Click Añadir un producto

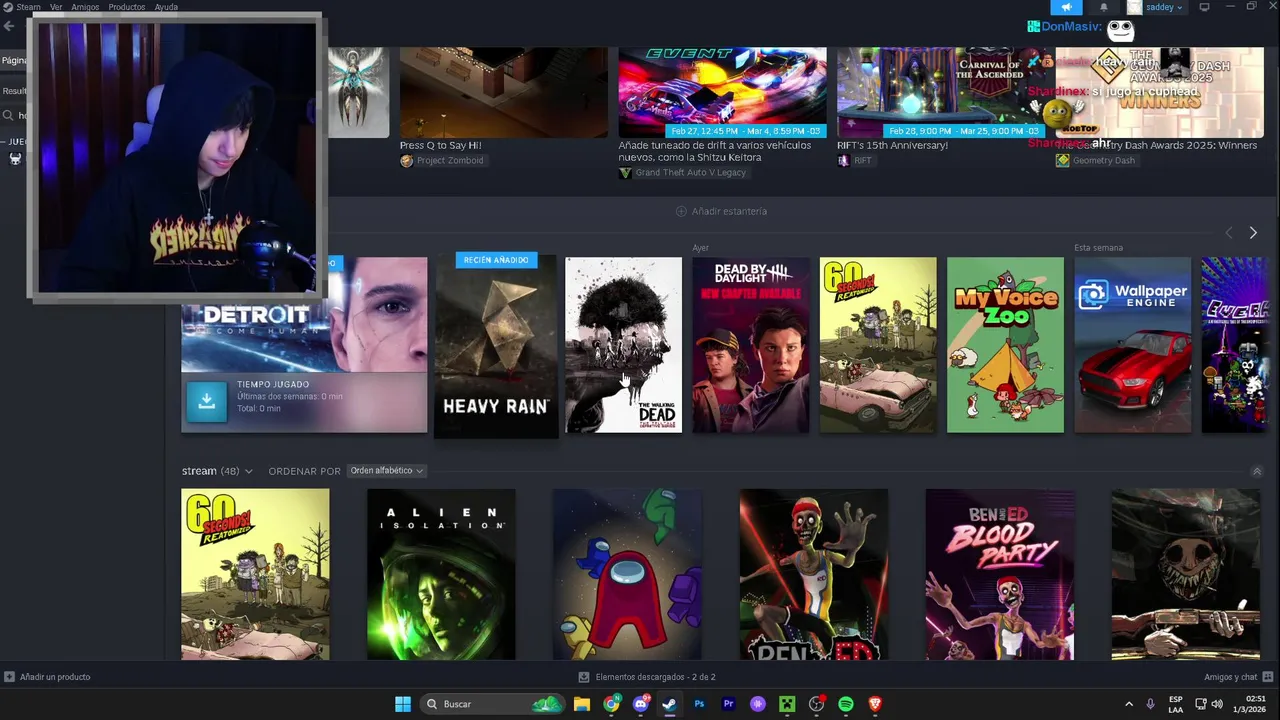(47, 677)
